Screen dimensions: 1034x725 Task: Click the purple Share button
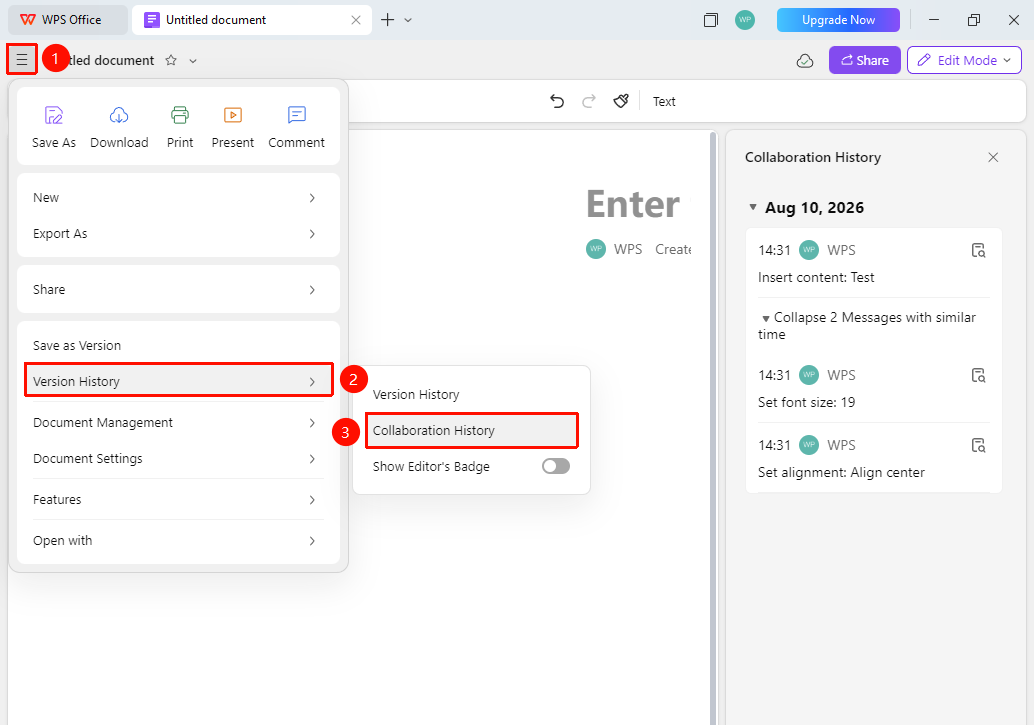pos(865,60)
